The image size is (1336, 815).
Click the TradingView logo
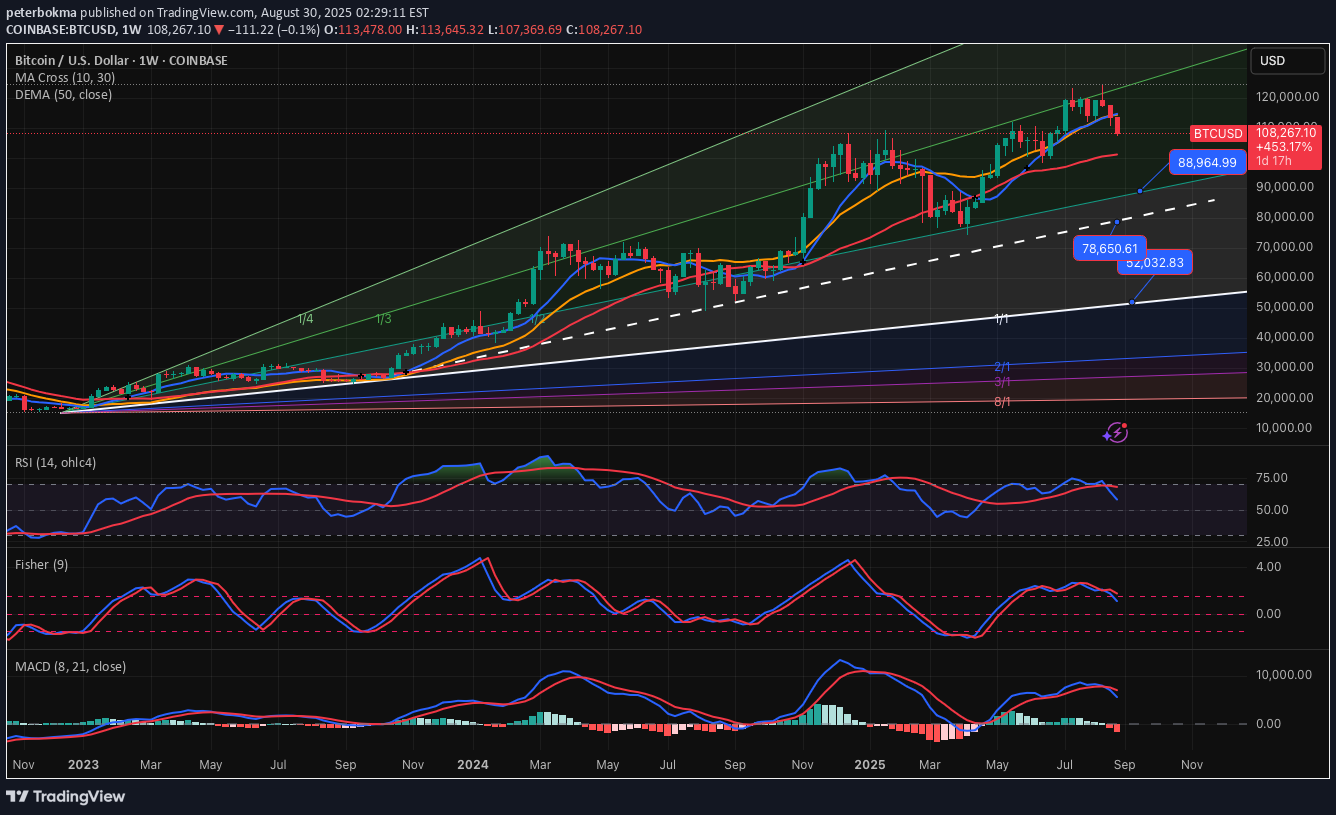(66, 796)
